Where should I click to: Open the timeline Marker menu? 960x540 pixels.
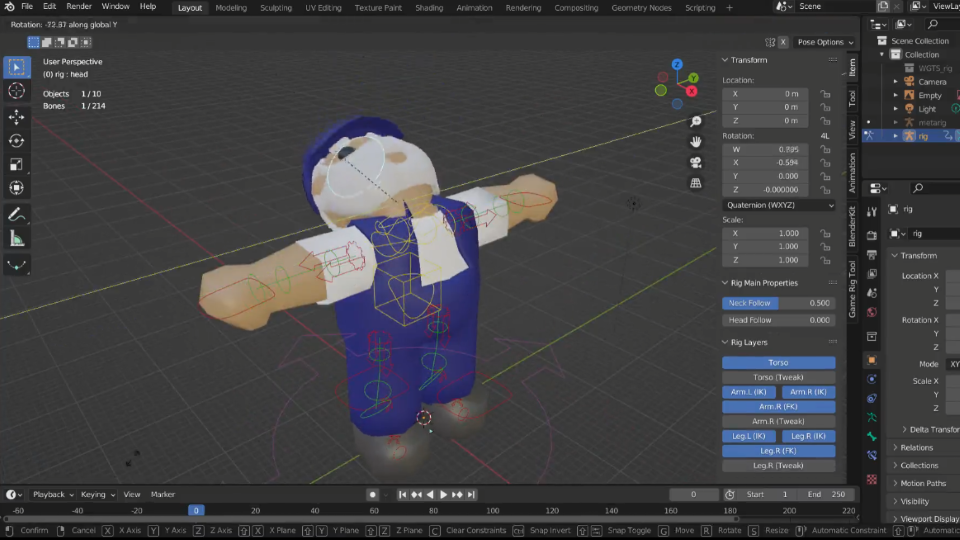(163, 495)
